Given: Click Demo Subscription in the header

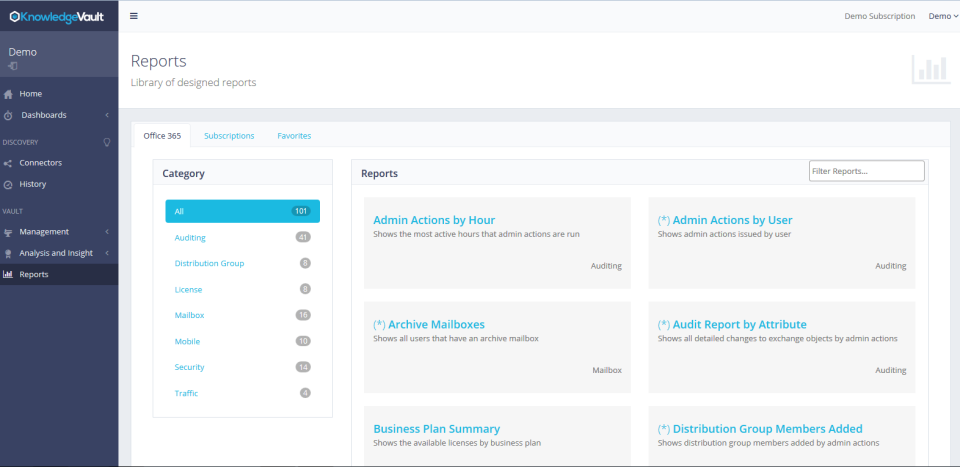Looking at the screenshot, I should pyautogui.click(x=880, y=17).
